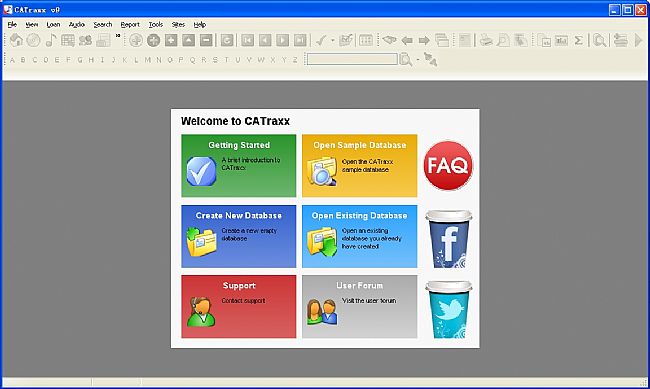Click the blue checkmark Getting Started icon
The image size is (650, 389).
point(201,171)
